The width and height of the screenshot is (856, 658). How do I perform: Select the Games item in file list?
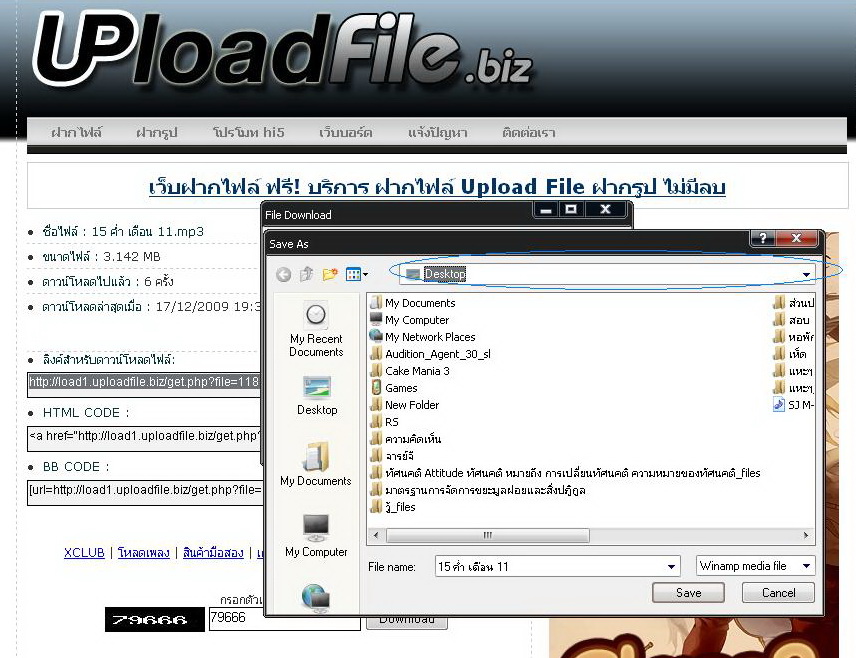click(394, 388)
